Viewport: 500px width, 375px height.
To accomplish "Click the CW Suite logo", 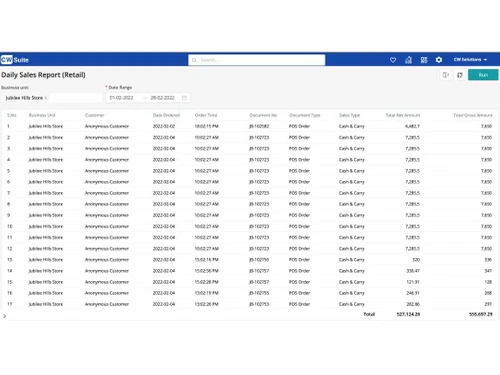I will click(x=15, y=60).
